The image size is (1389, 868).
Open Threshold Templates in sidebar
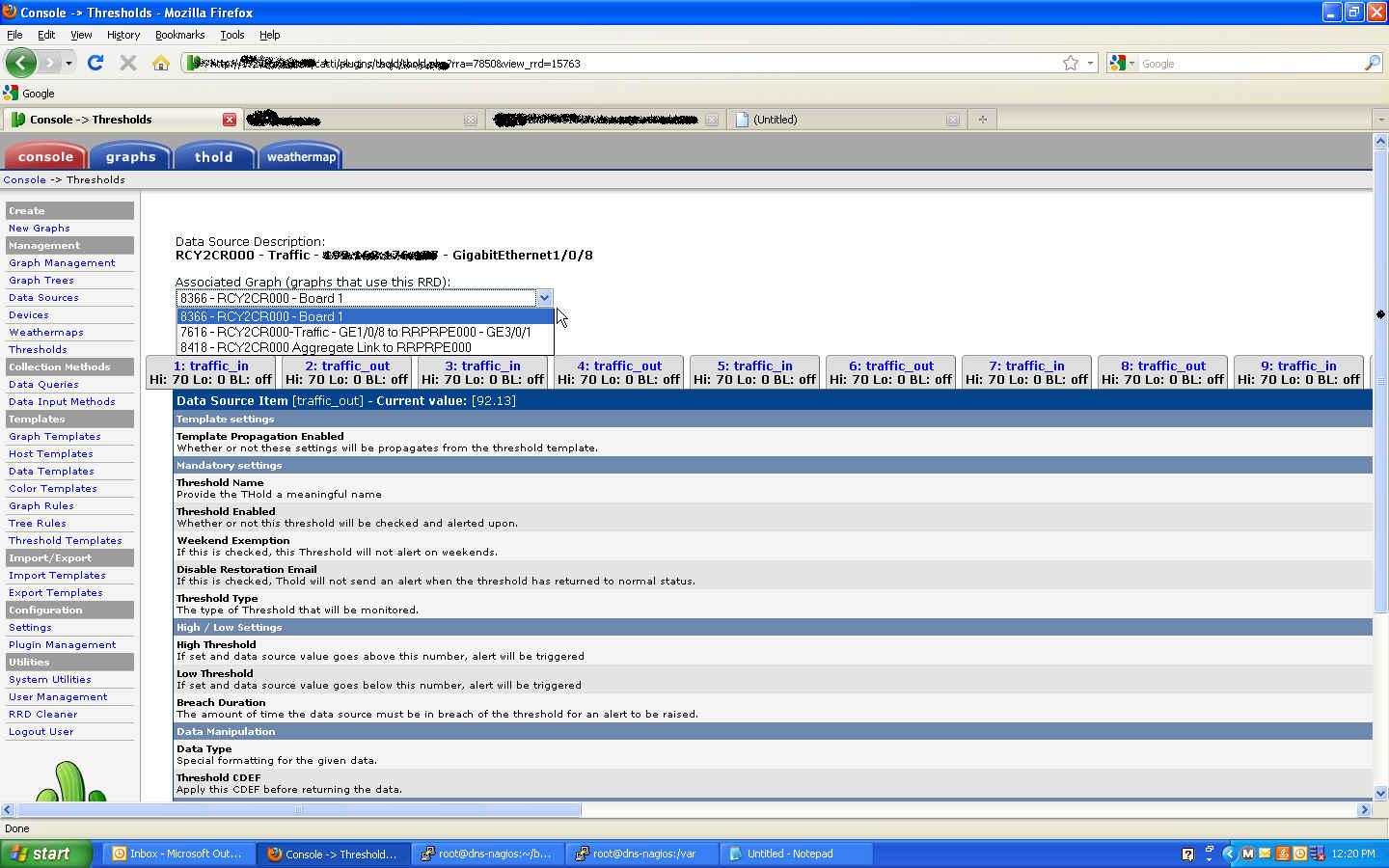(66, 540)
